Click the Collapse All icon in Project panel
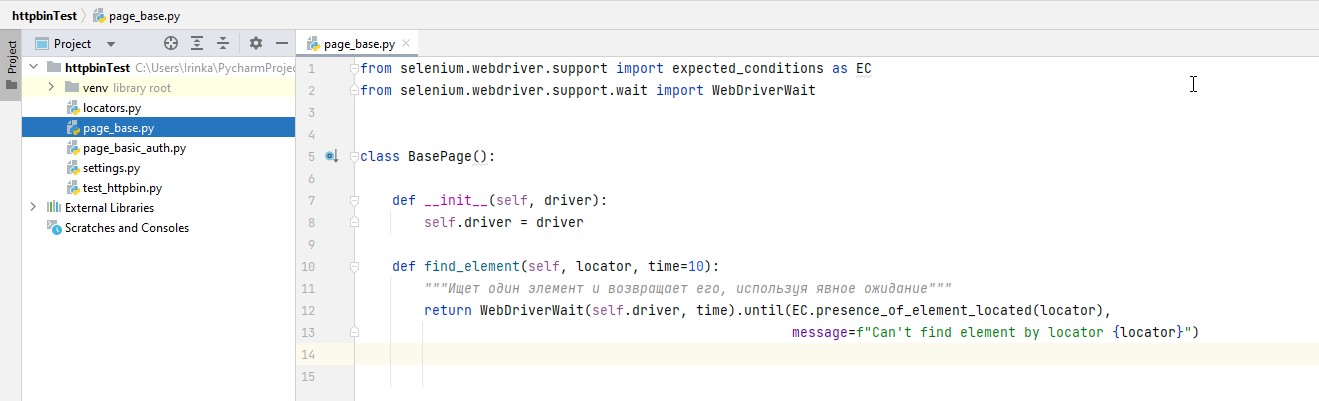 (223, 44)
